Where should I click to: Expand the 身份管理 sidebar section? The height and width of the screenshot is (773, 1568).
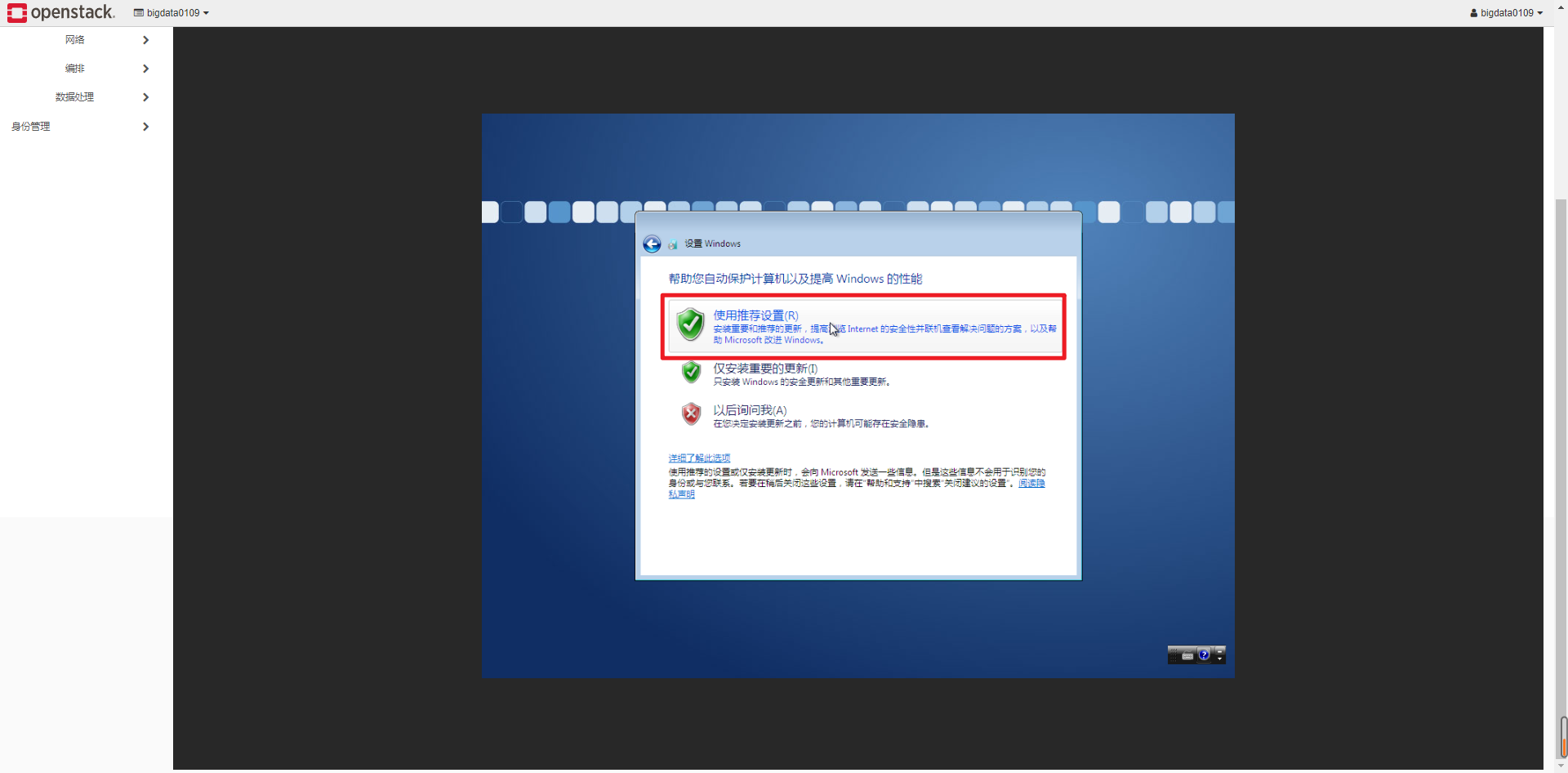(x=86, y=127)
